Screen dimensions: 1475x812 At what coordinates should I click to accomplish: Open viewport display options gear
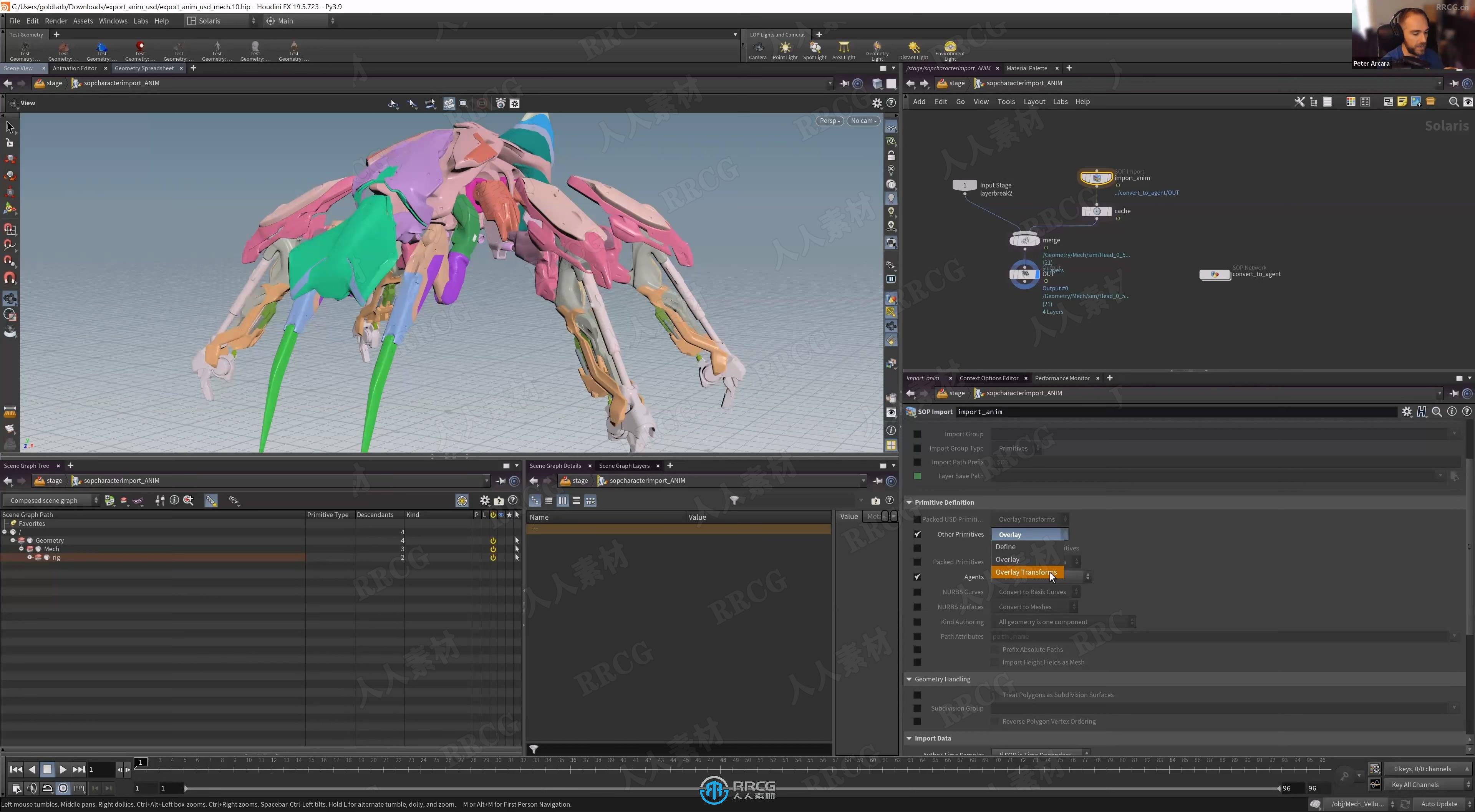(877, 103)
